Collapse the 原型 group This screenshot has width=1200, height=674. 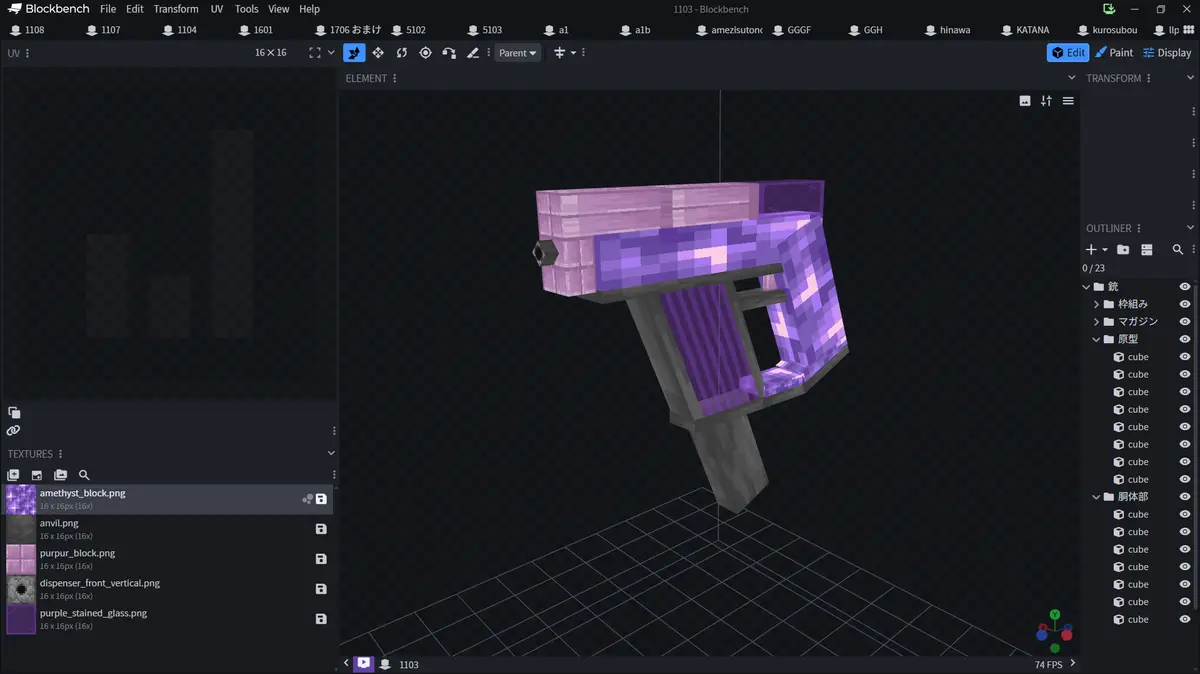click(x=1096, y=339)
